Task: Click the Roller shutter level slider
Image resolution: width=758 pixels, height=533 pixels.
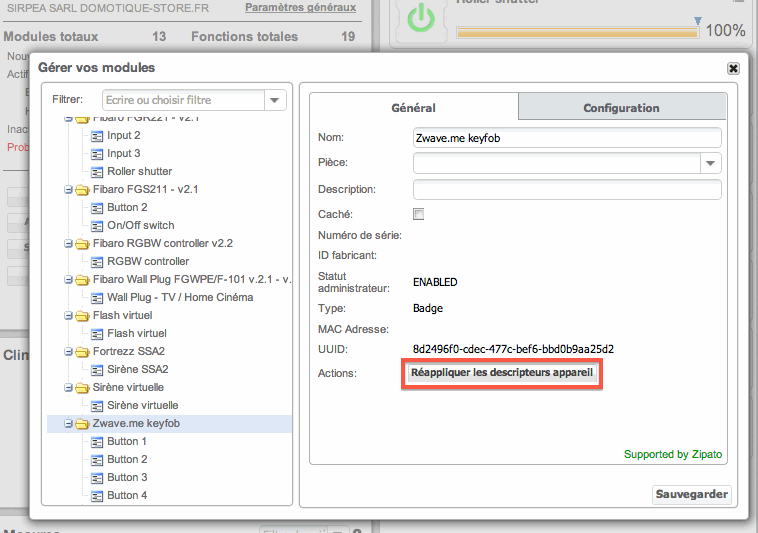Action: 577,33
